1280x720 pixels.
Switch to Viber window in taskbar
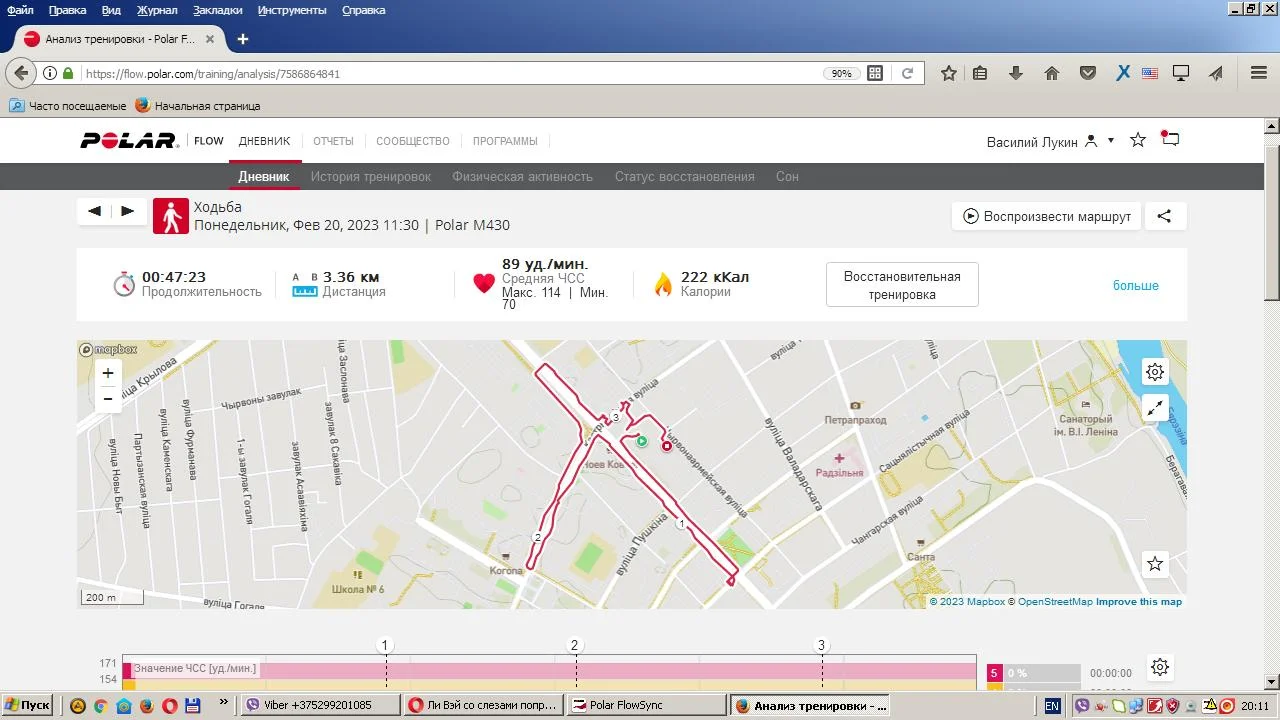coord(322,705)
